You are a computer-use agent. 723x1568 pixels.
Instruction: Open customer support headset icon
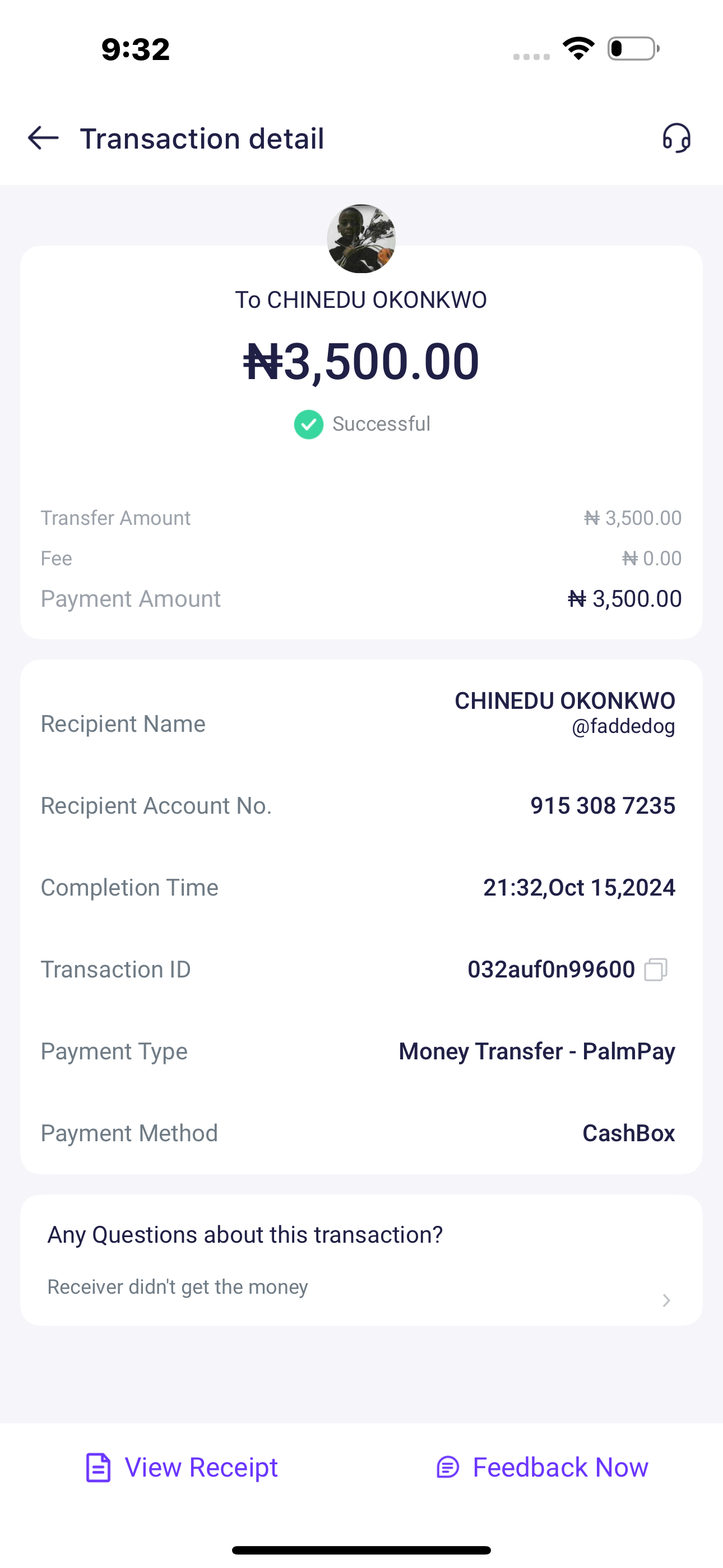676,138
